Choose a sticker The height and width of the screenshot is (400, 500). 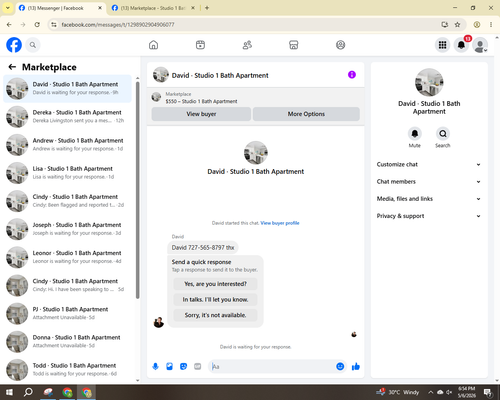(183, 367)
